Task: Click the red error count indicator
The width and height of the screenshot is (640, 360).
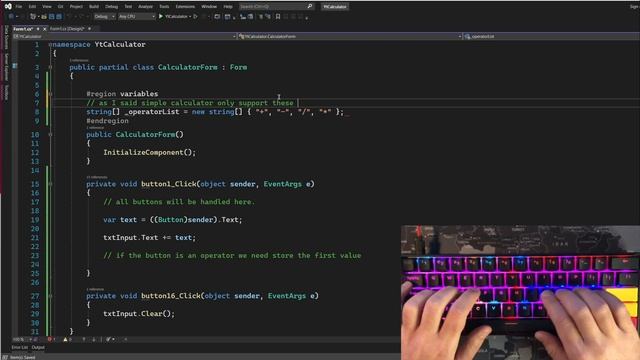Action: [51, 339]
